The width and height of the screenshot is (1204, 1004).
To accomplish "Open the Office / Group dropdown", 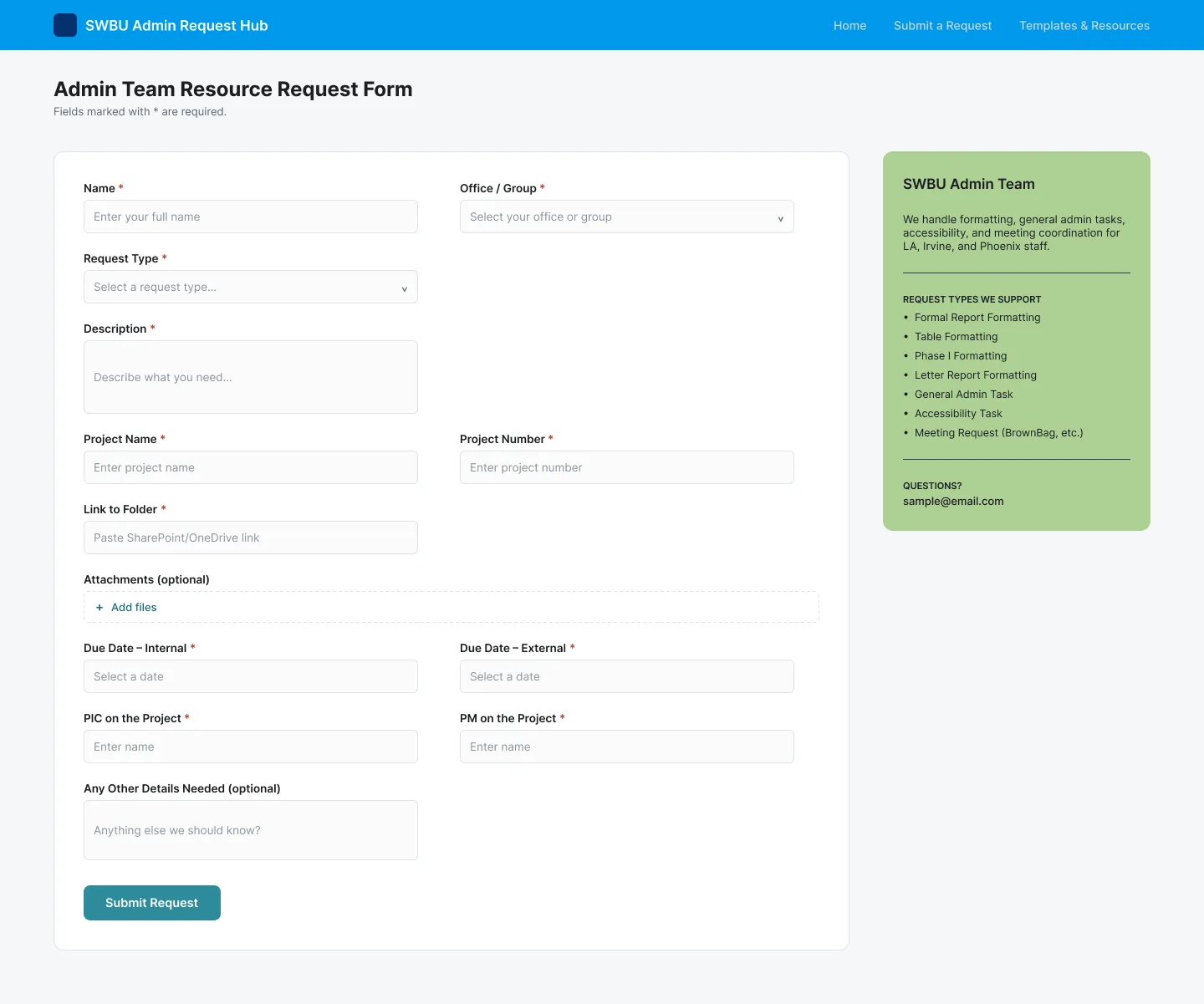I will 627,217.
